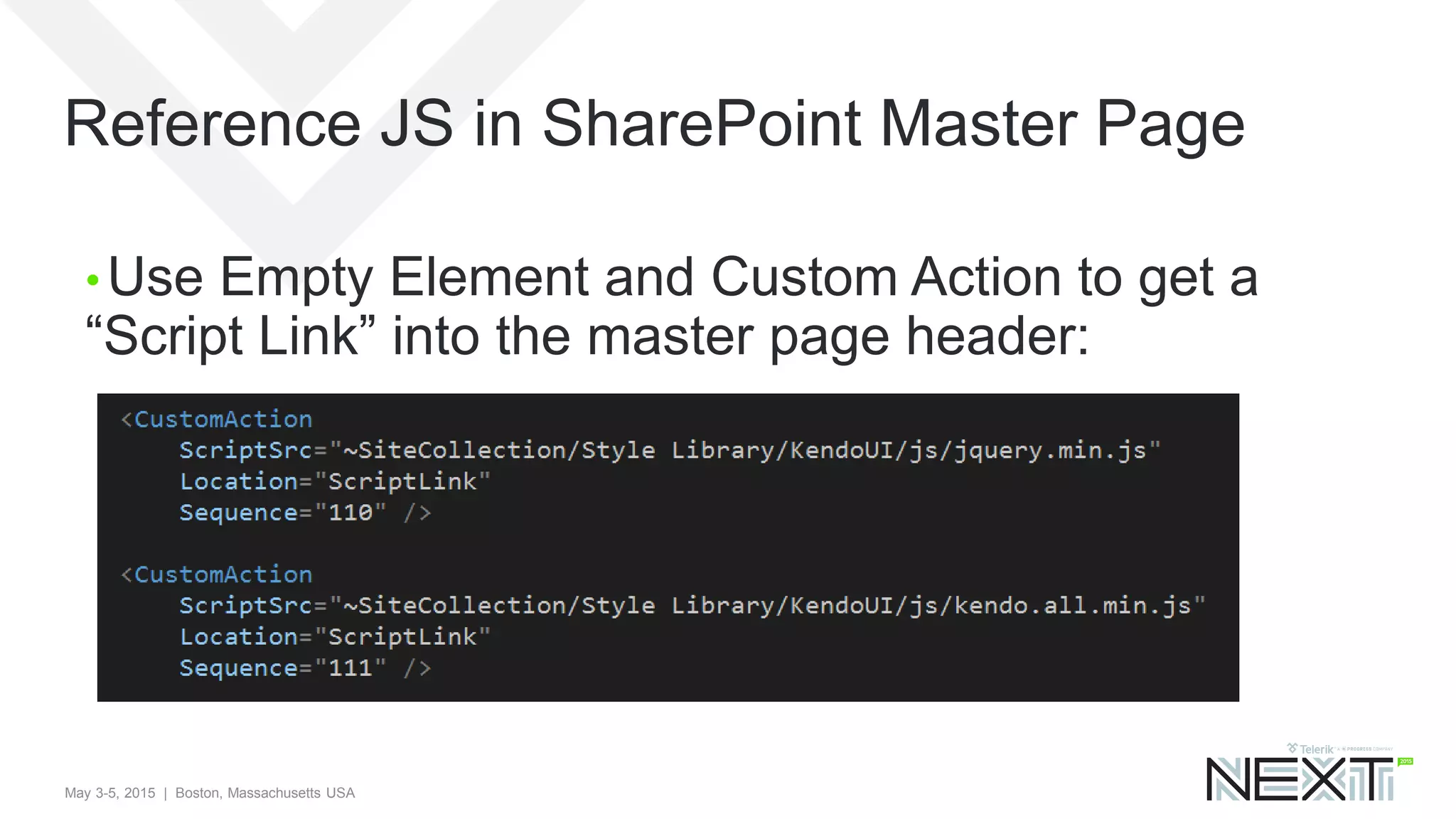The image size is (1456, 819).
Task: Click the second '<CustomAction' tag in the code block
Action: [217, 574]
